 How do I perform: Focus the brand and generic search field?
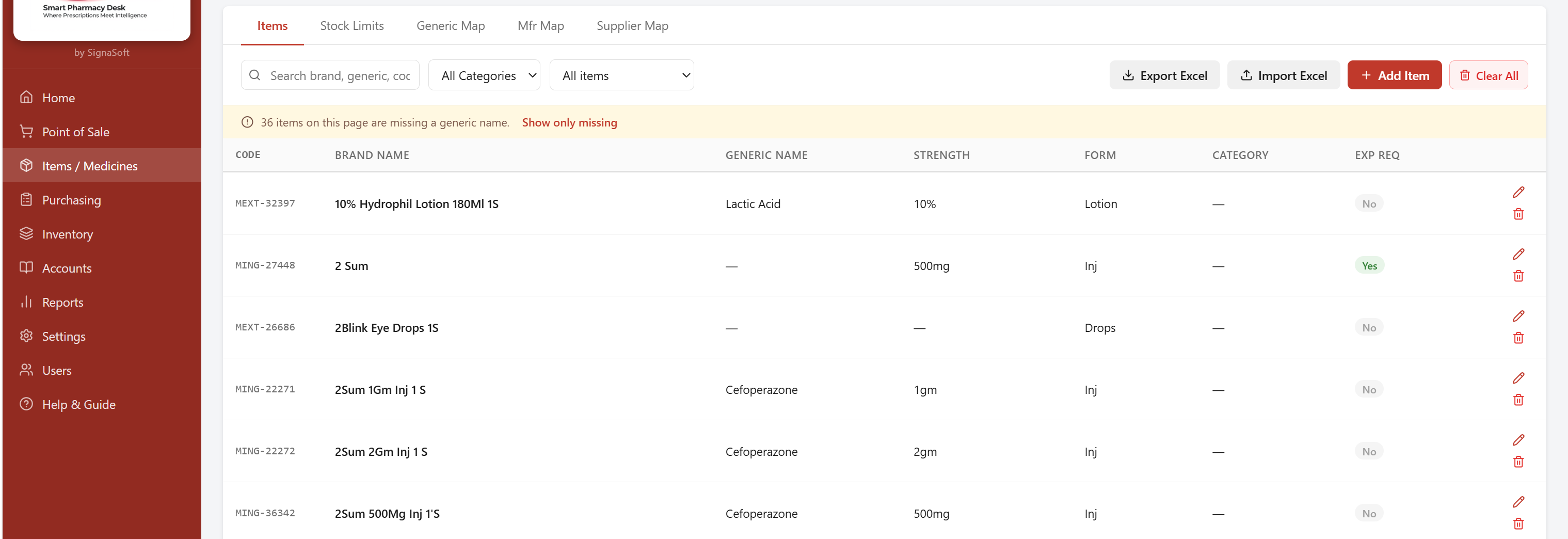pos(340,75)
